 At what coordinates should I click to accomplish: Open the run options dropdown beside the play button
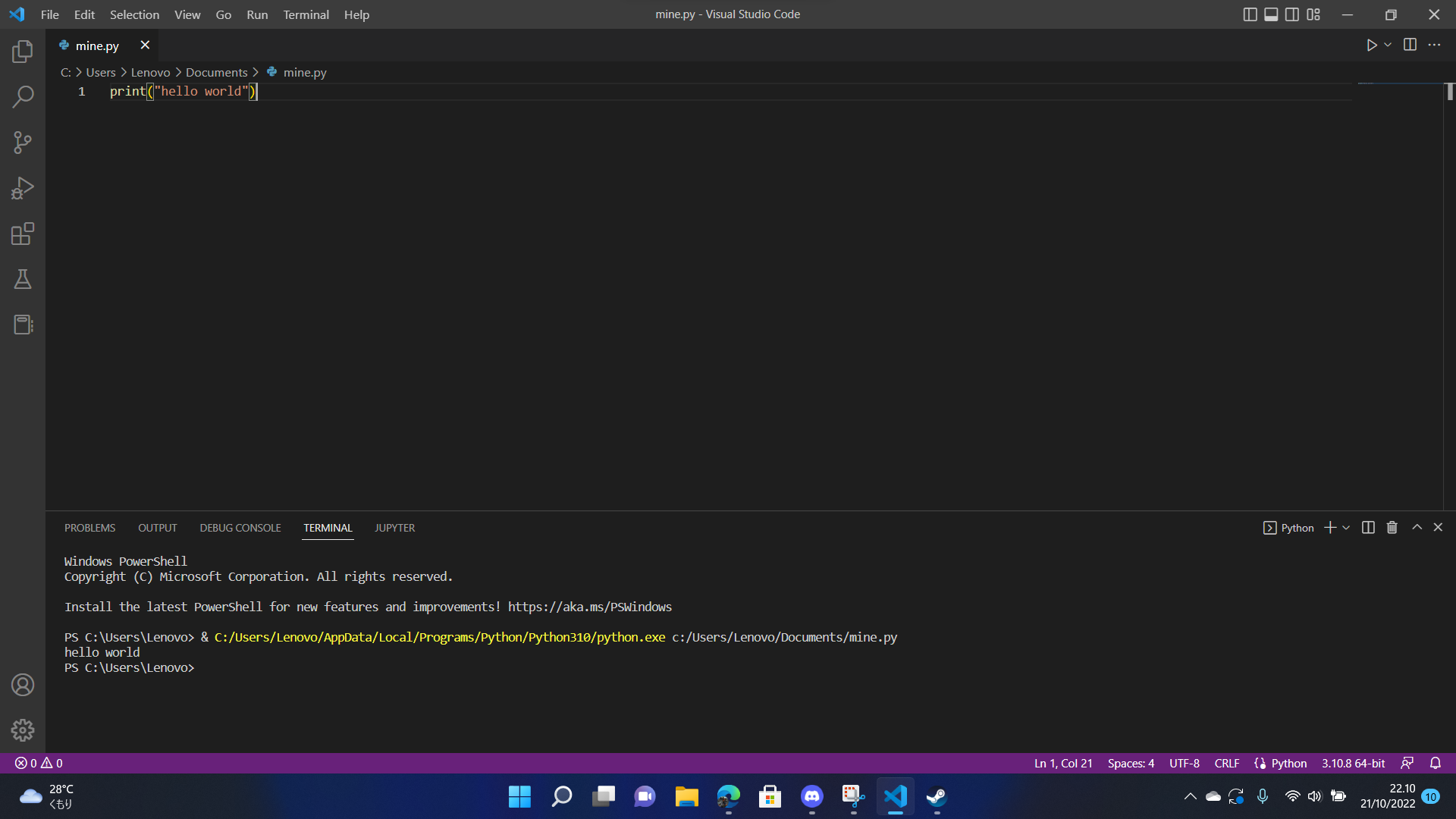tap(1388, 45)
